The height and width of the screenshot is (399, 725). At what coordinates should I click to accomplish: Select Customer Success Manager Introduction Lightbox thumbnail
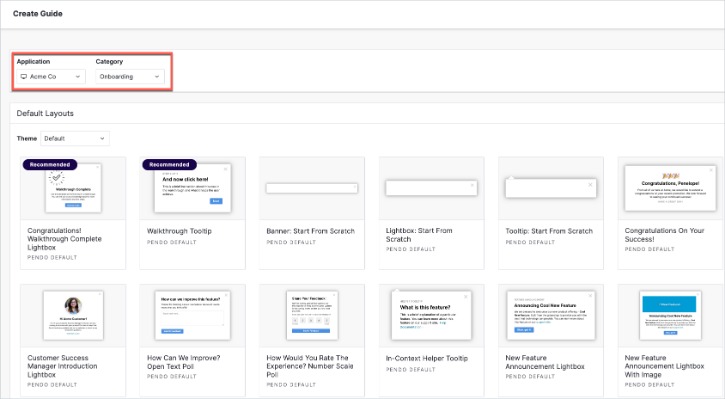pos(73,316)
